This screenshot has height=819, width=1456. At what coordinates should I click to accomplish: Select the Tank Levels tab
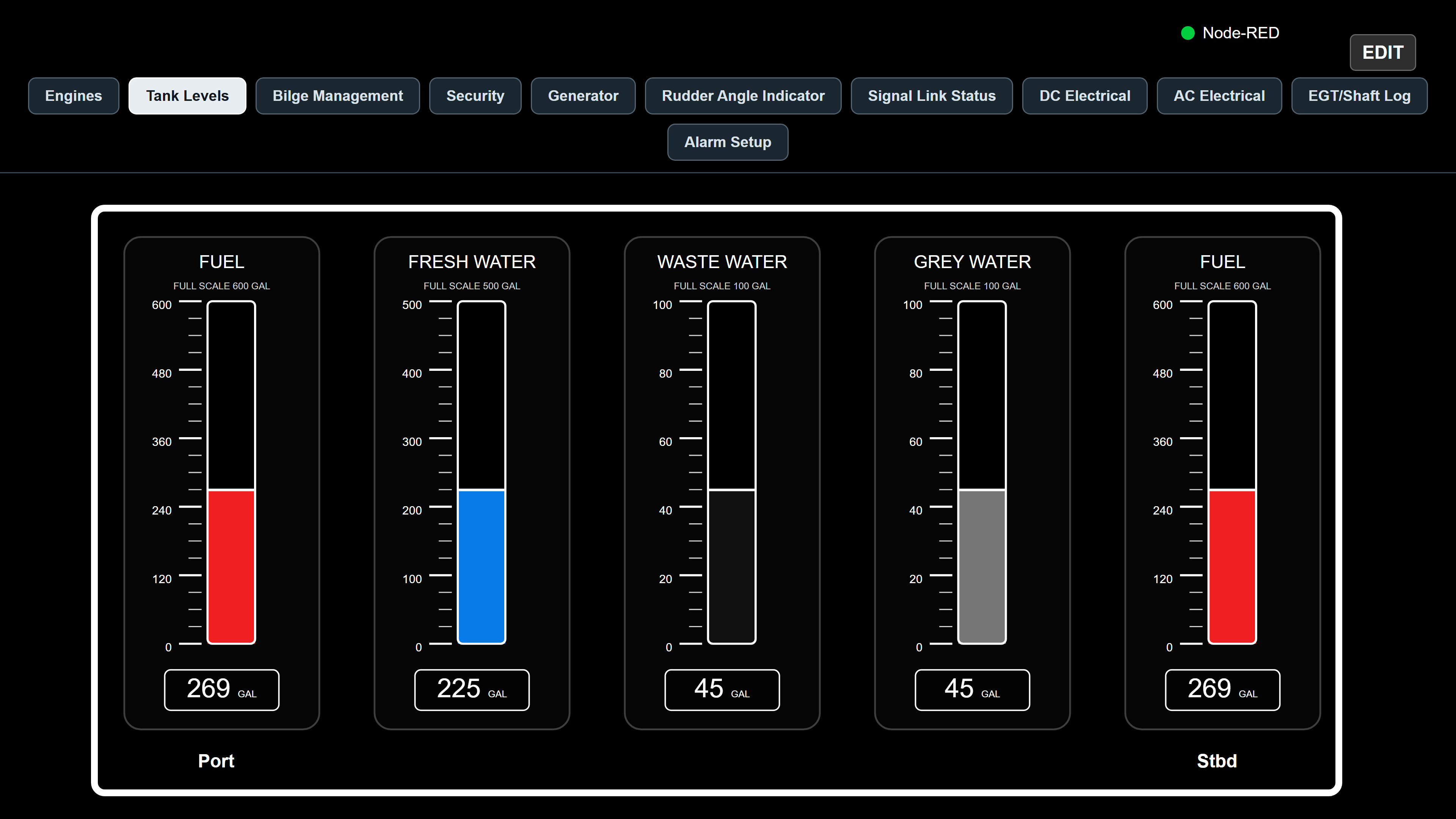click(x=187, y=96)
